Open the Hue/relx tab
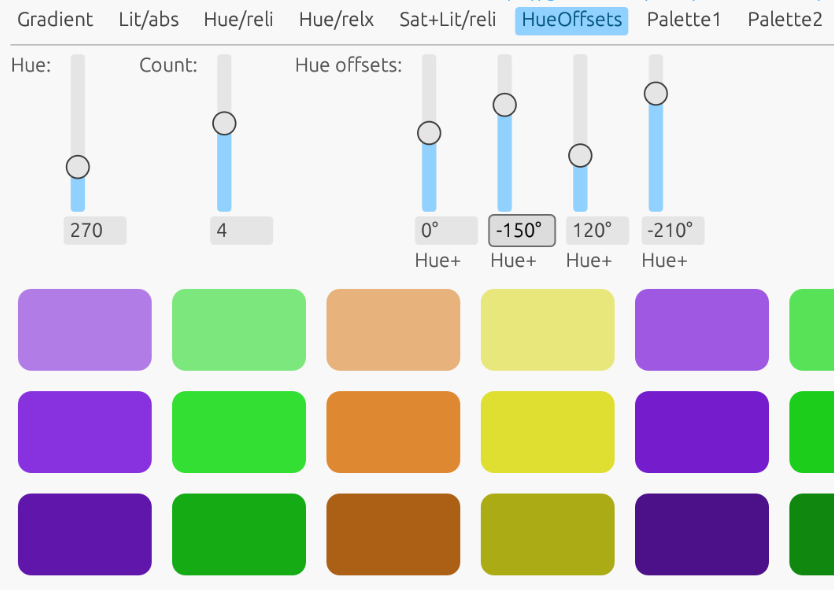 click(336, 20)
